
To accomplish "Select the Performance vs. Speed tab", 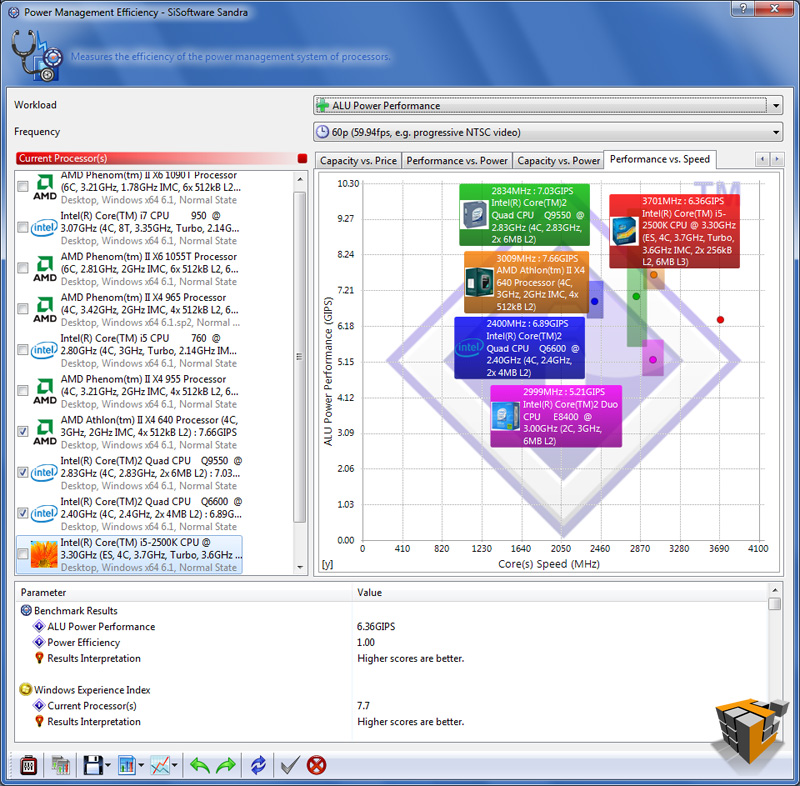I will pyautogui.click(x=660, y=159).
